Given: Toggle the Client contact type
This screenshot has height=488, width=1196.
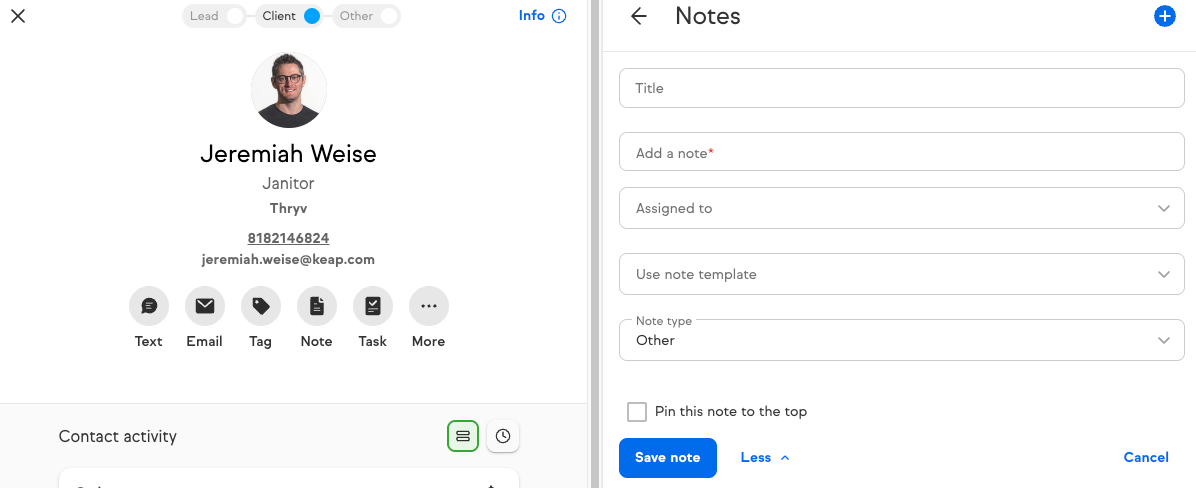Looking at the screenshot, I should point(290,16).
